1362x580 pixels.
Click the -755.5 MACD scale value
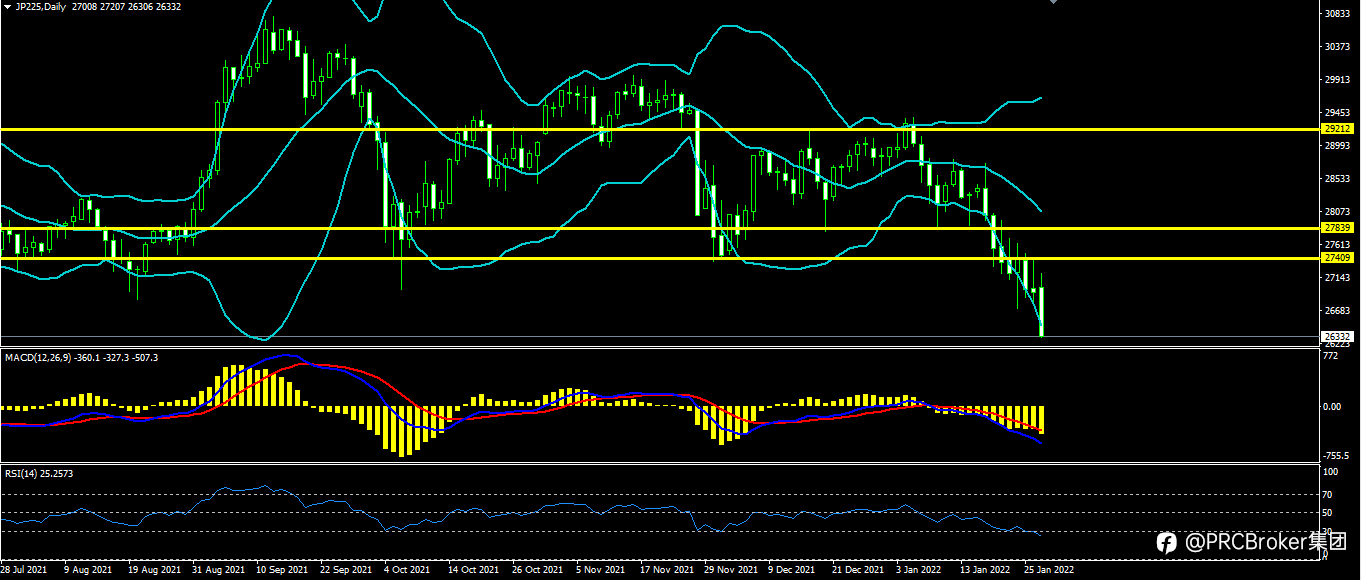pyautogui.click(x=1337, y=455)
